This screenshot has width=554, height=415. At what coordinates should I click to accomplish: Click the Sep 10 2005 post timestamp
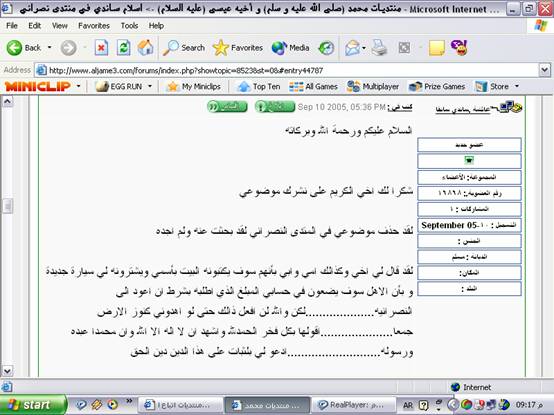(341, 107)
